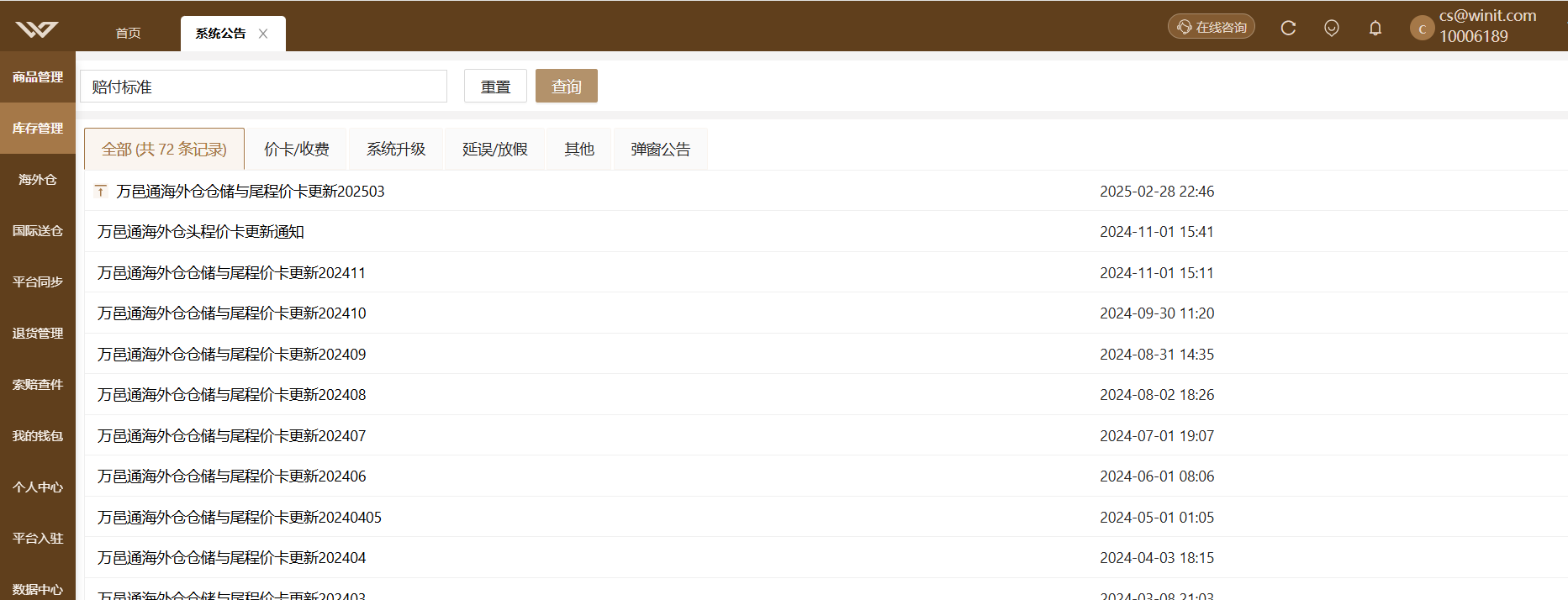
Task: Open announcement 万邑通海外仓仓储与尾程价卡更新202503
Action: coord(251,192)
